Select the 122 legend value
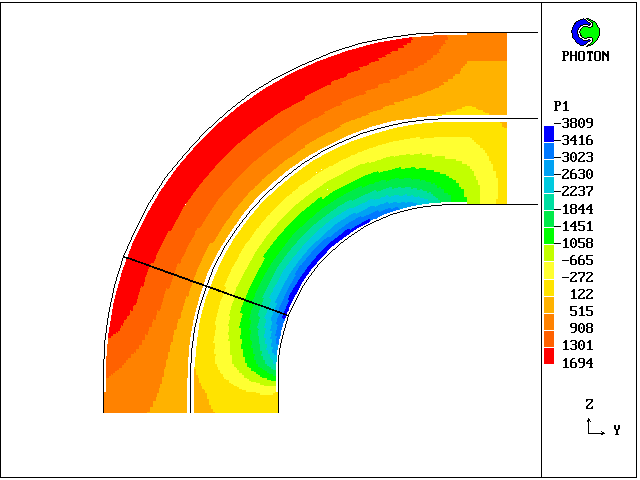Screen dimensions: 640x480 pos(582,294)
